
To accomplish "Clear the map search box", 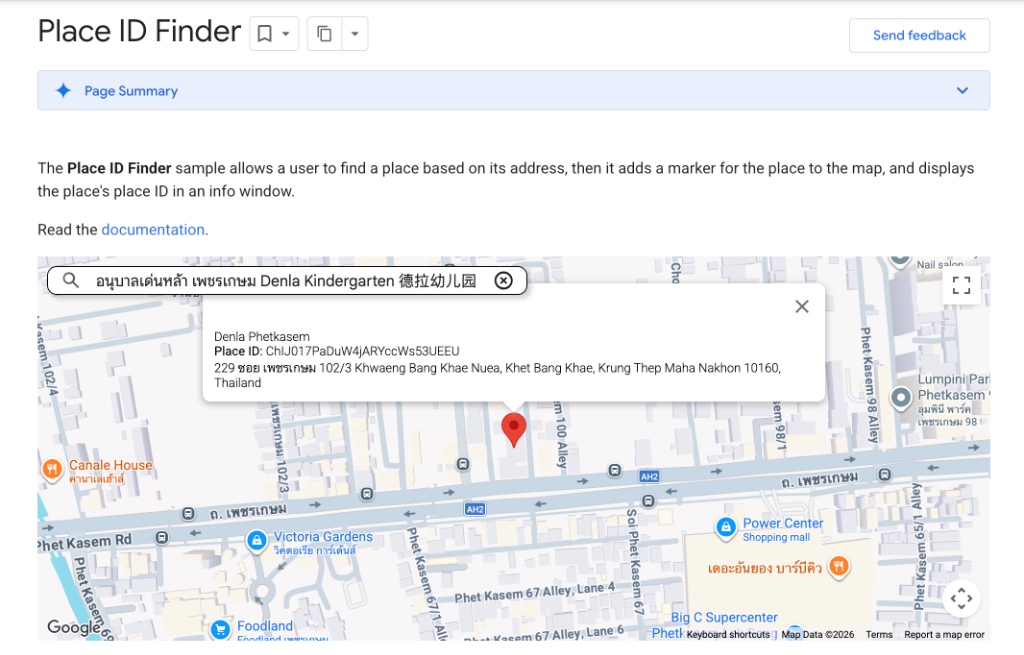I will [503, 280].
